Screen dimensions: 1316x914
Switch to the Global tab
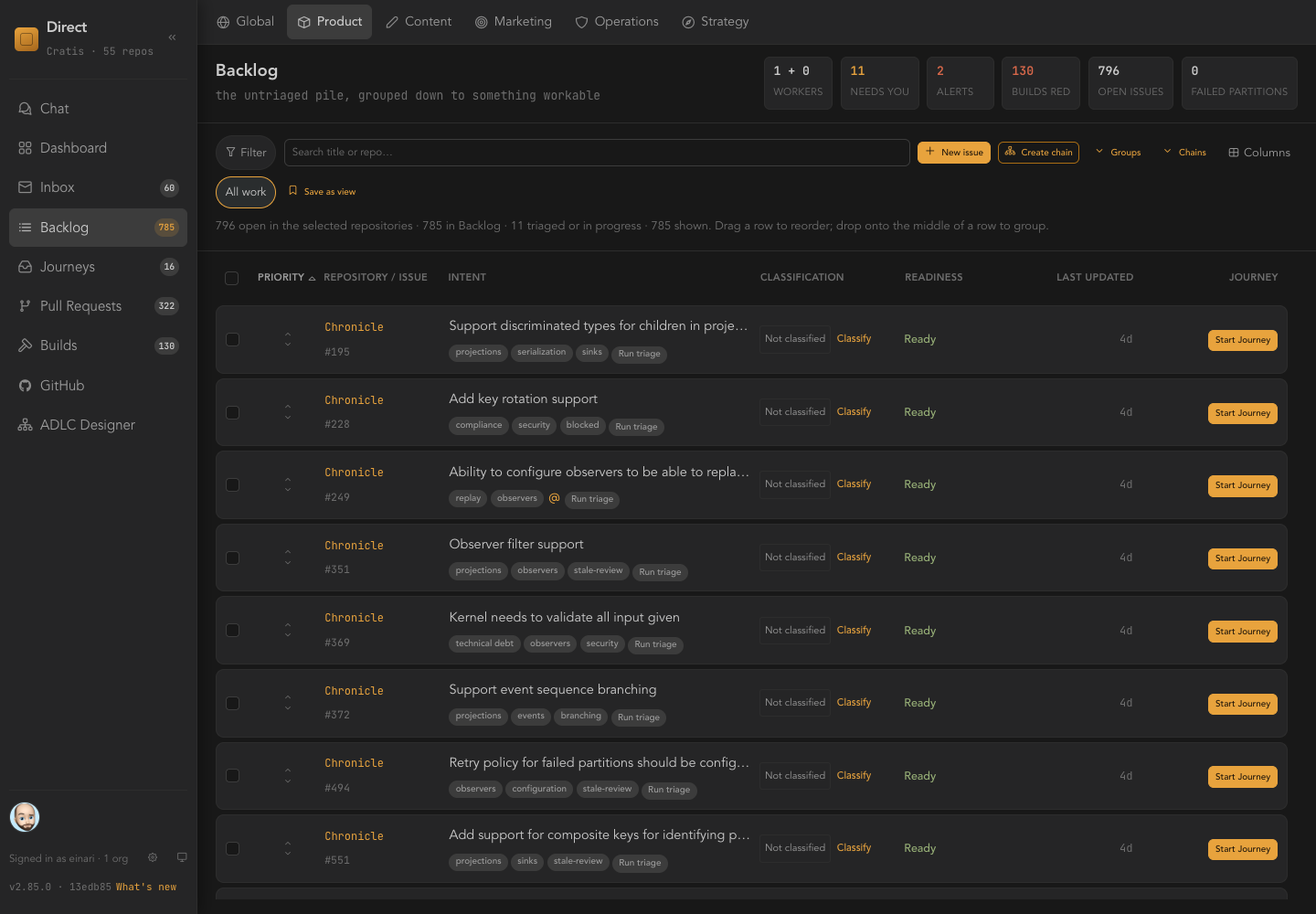pyautogui.click(x=245, y=22)
